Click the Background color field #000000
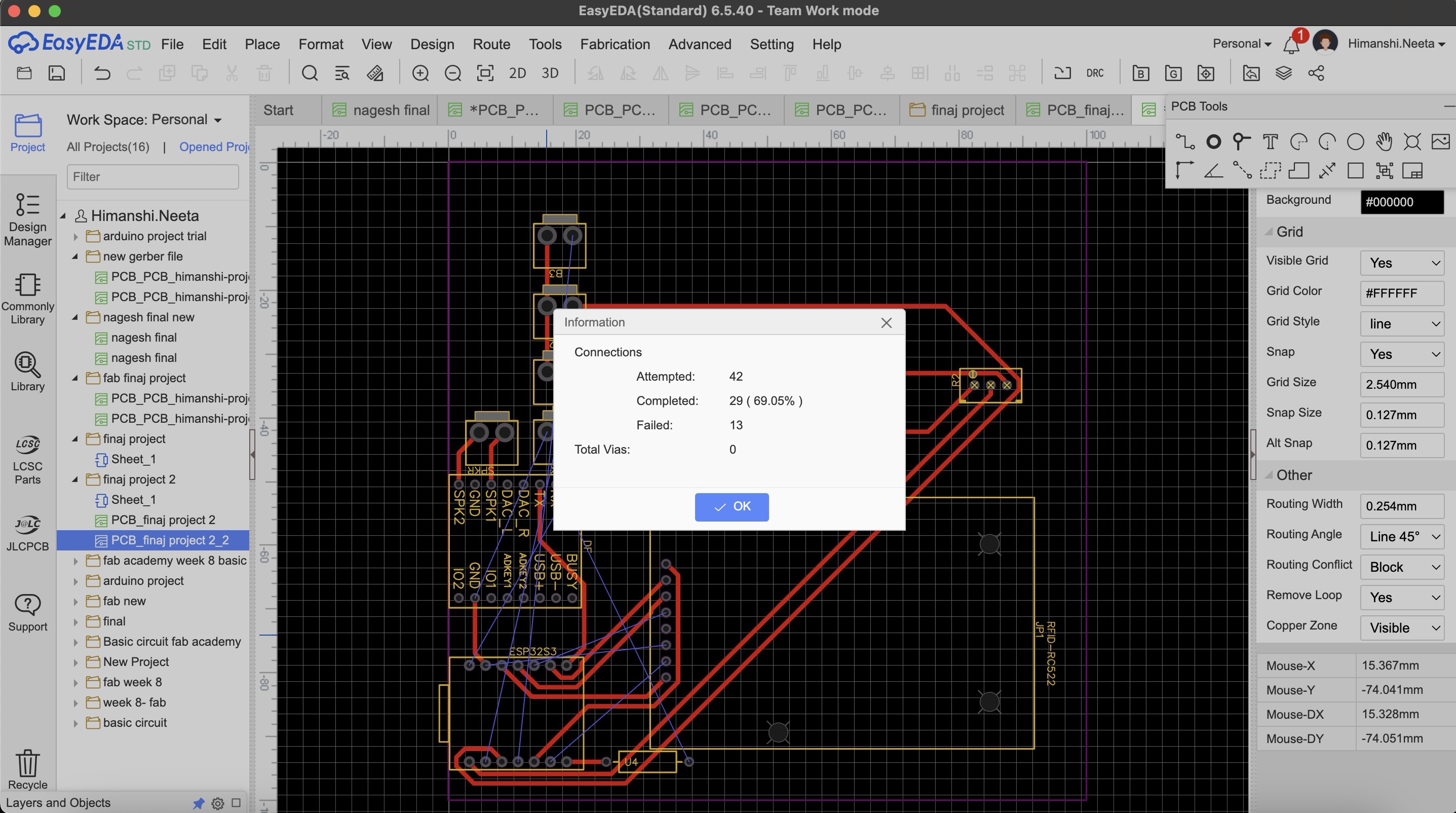Viewport: 1456px width, 813px height. coord(1402,202)
